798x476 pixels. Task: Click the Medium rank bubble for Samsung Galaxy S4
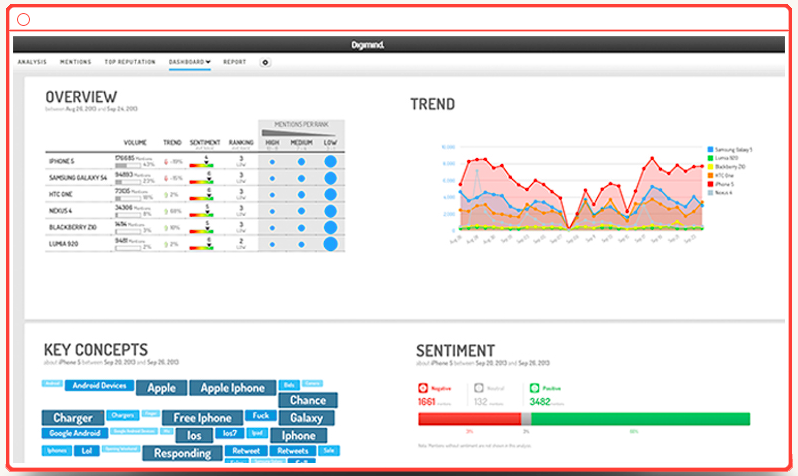301,178
